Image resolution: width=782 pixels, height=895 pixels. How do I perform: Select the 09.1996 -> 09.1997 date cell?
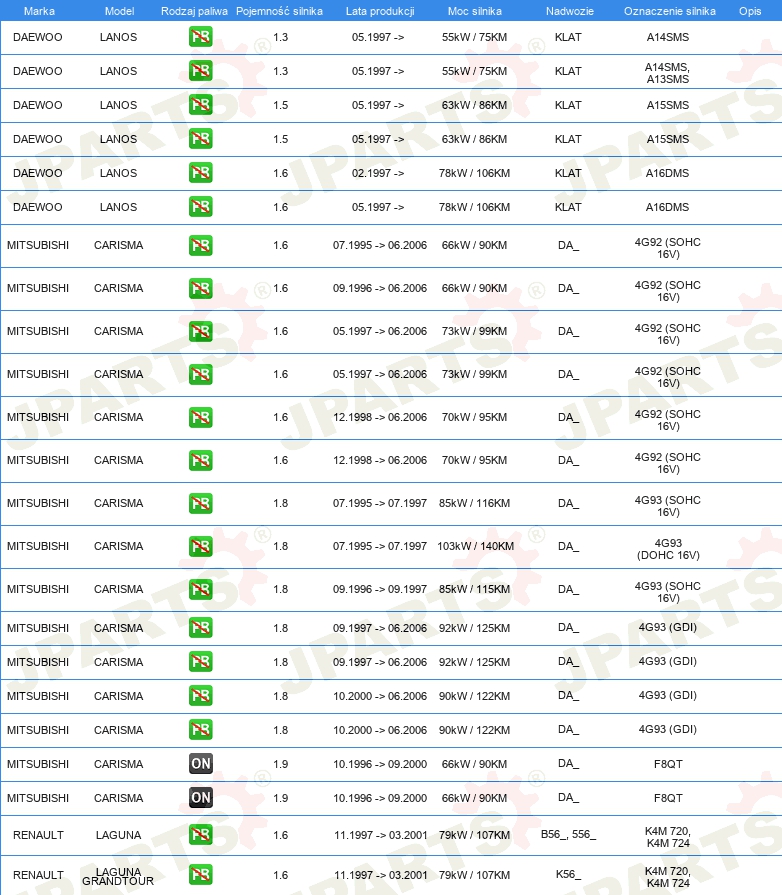click(x=380, y=589)
